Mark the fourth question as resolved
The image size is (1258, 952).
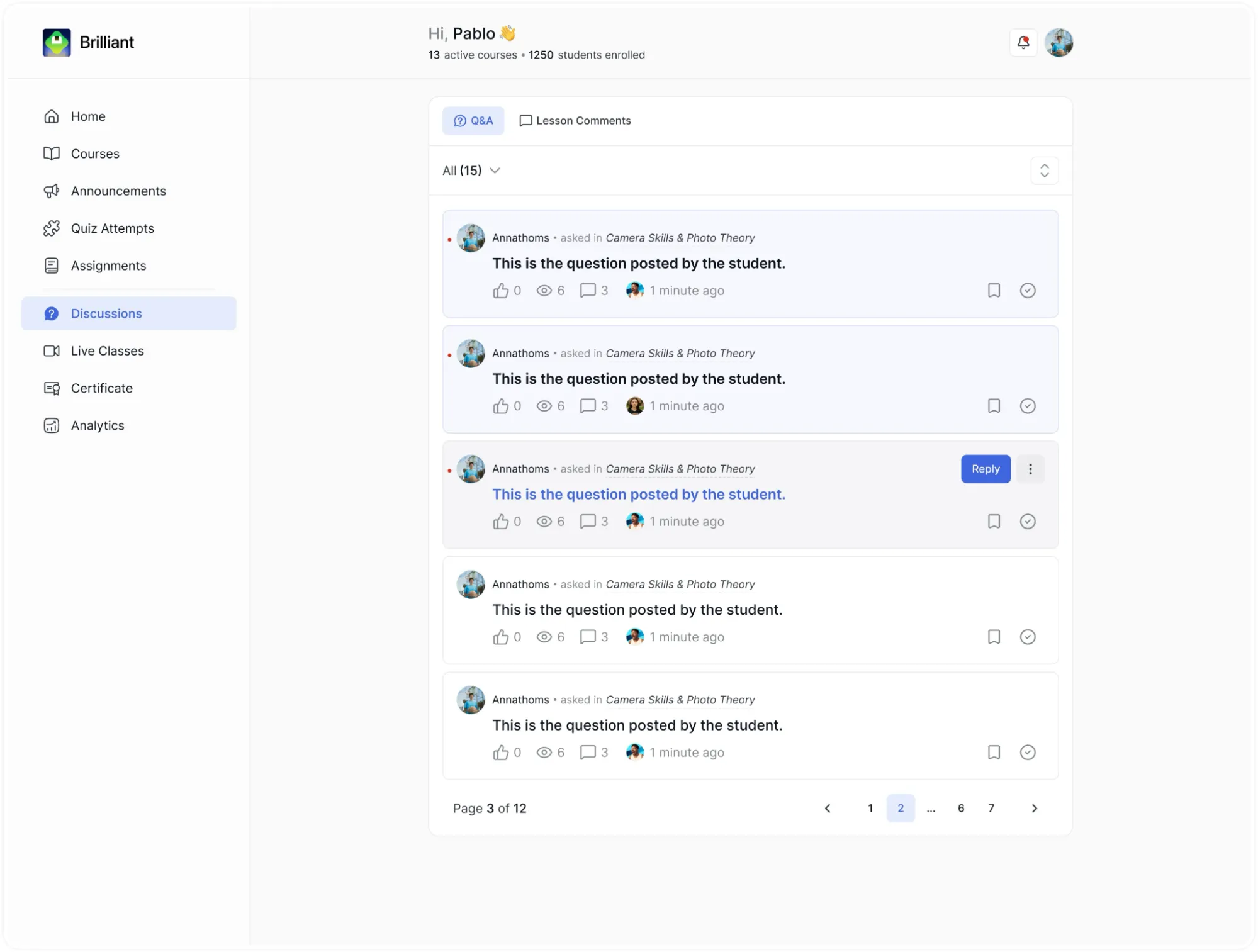point(1028,637)
